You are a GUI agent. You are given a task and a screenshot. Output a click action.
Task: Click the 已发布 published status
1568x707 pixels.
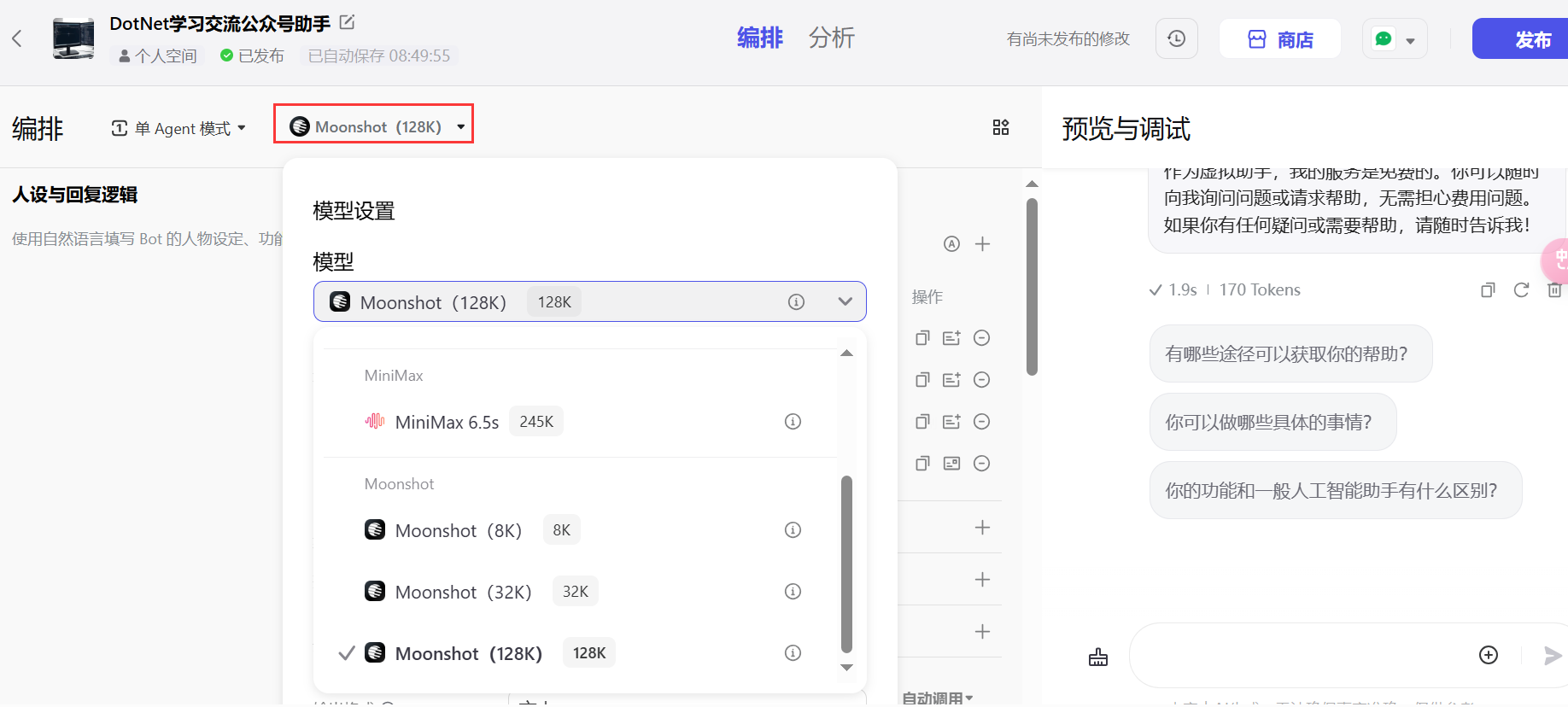(x=252, y=56)
